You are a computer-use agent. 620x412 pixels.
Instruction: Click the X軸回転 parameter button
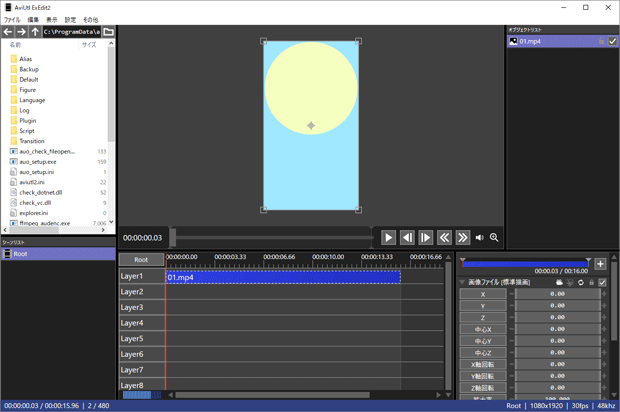(483, 365)
